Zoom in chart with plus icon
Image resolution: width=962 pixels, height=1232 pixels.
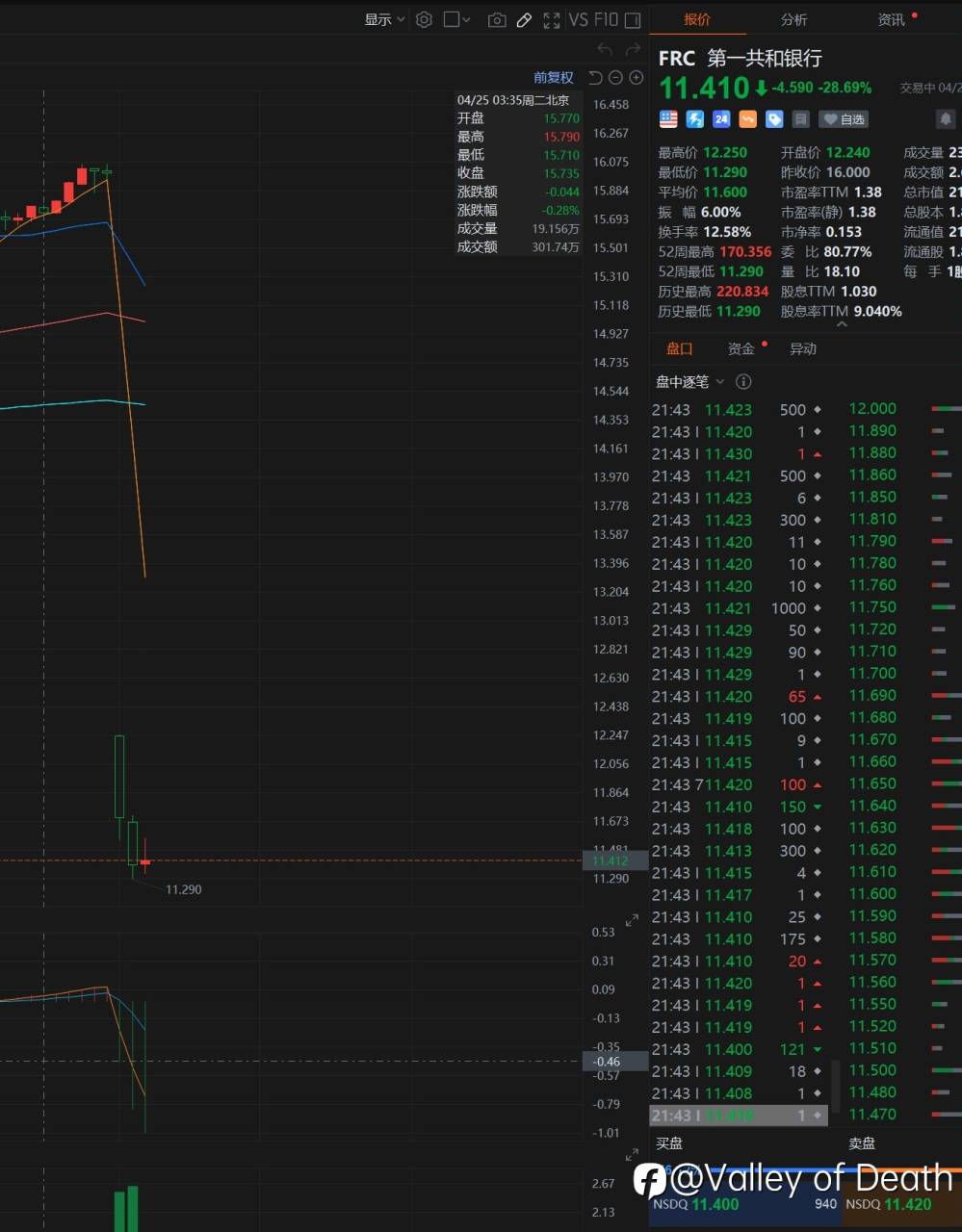pyautogui.click(x=636, y=77)
